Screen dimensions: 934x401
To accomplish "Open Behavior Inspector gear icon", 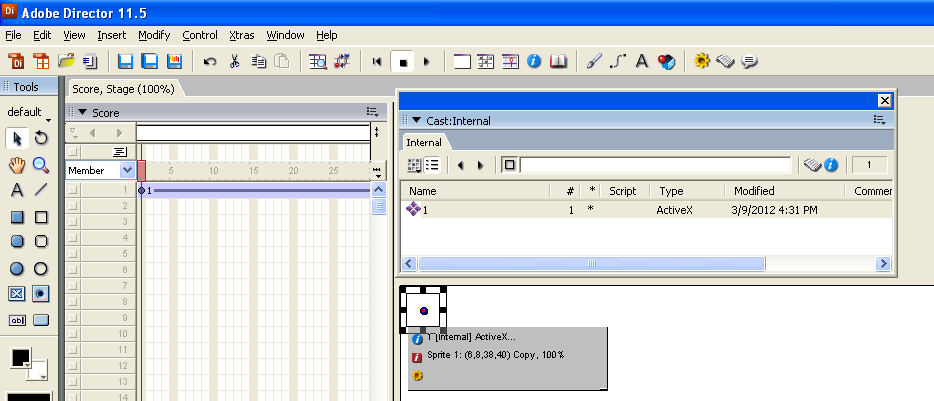I will click(x=702, y=61).
